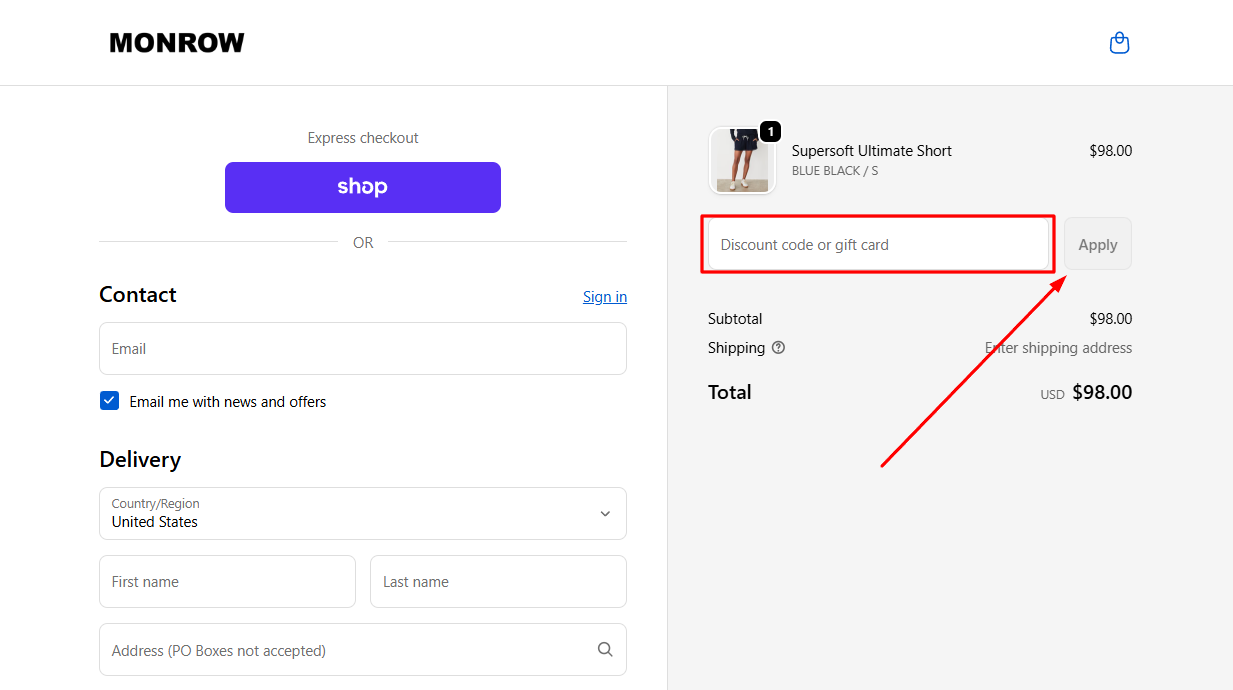The height and width of the screenshot is (690, 1233).
Task: Click the Email input field
Action: (x=363, y=349)
